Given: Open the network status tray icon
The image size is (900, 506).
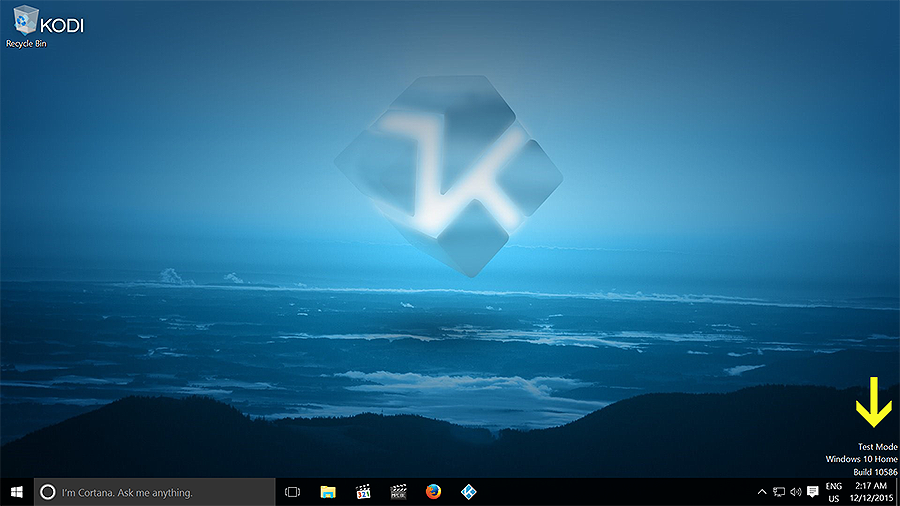Looking at the screenshot, I should (779, 492).
